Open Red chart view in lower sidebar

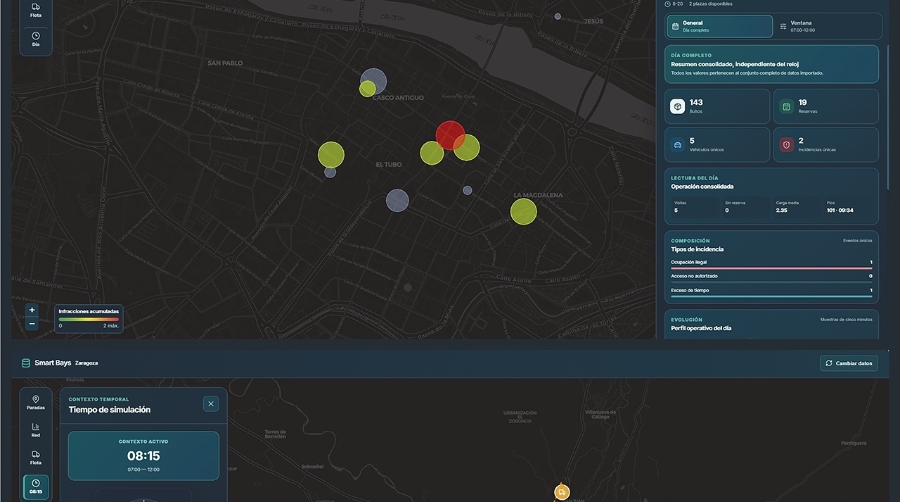(x=36, y=430)
